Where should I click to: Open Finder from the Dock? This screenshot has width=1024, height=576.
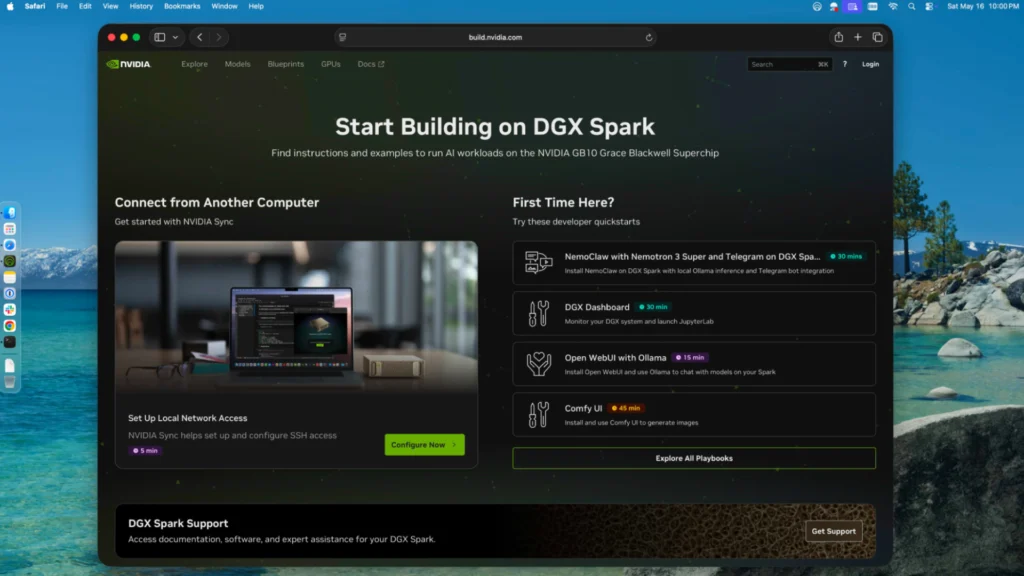coord(10,213)
